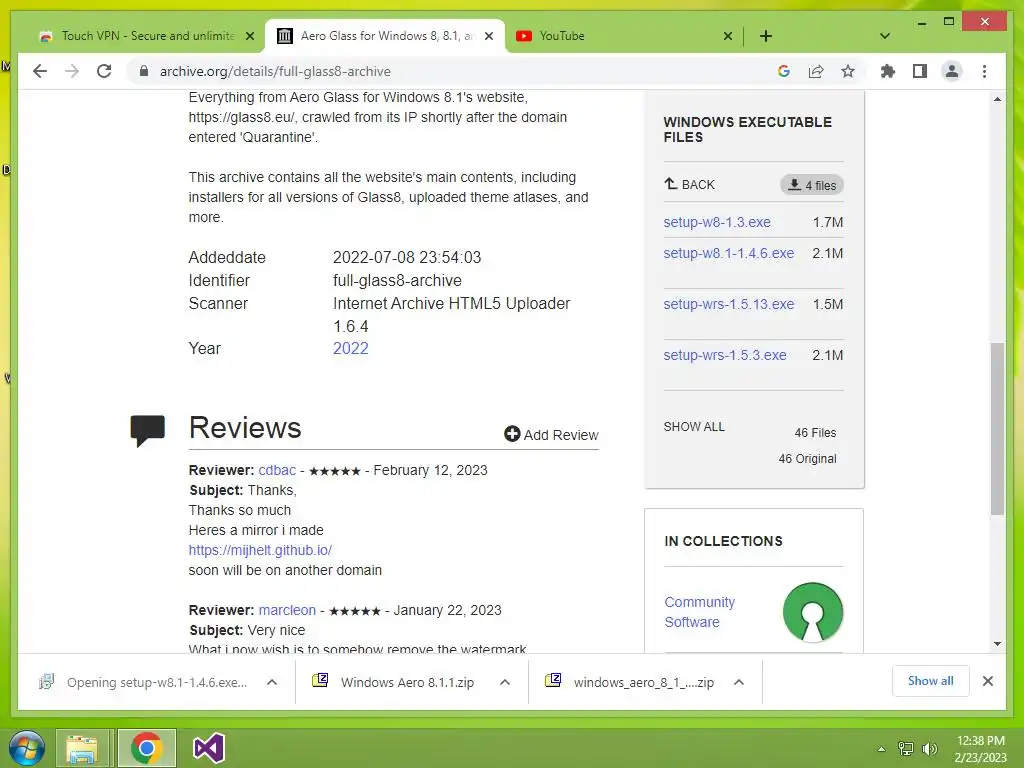Click Add Review
This screenshot has height=768, width=1024.
pos(551,434)
